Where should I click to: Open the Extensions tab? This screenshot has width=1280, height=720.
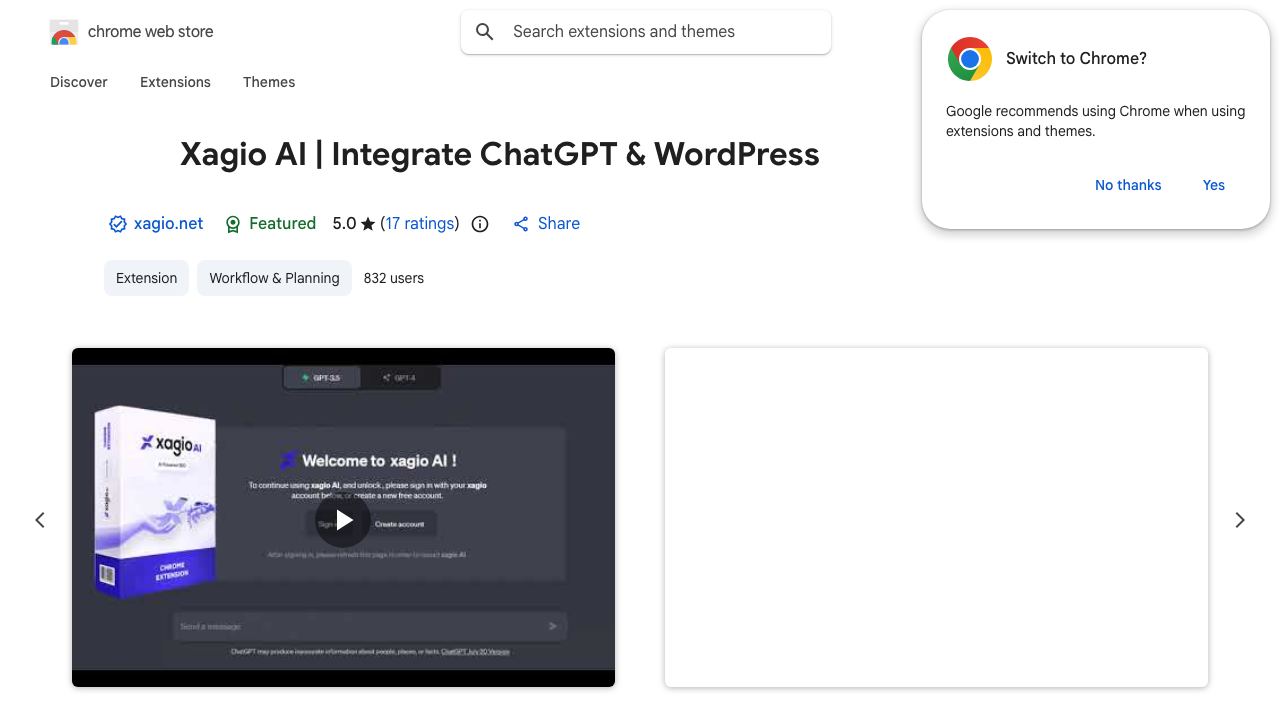coord(175,82)
